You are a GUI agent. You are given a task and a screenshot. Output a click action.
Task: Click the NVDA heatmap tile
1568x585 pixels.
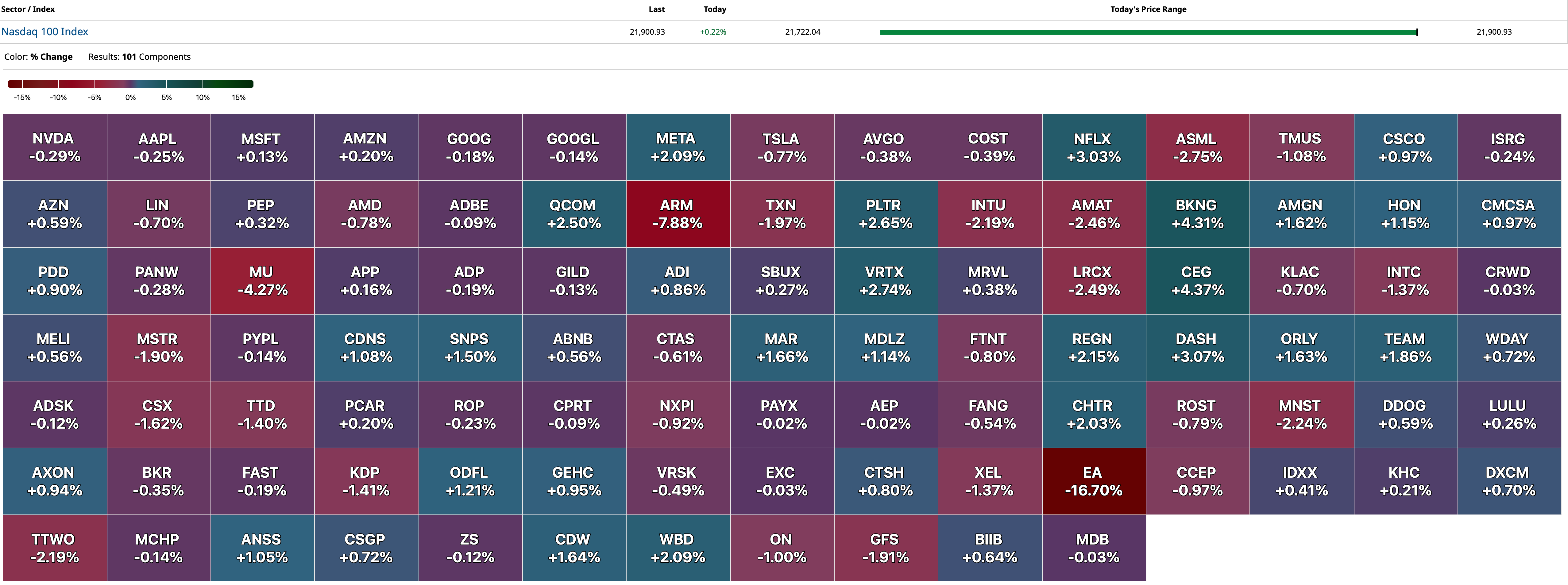[x=55, y=147]
